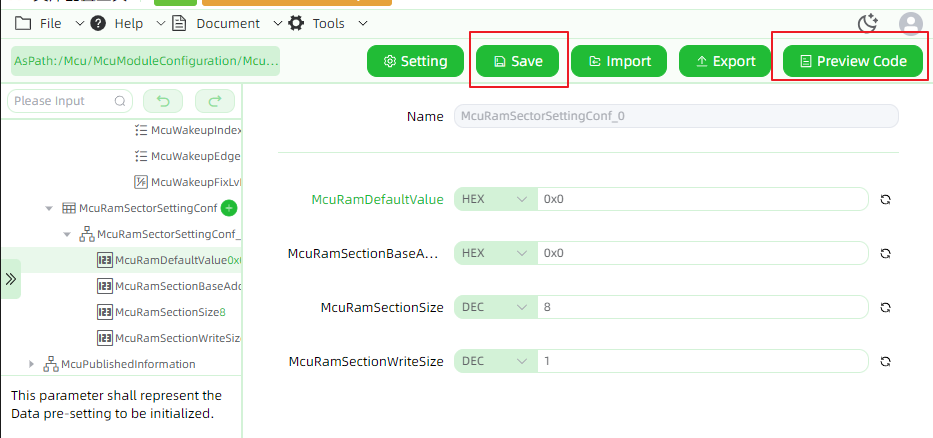Open the user profile avatar
Screen dimensions: 933x438
910,24
